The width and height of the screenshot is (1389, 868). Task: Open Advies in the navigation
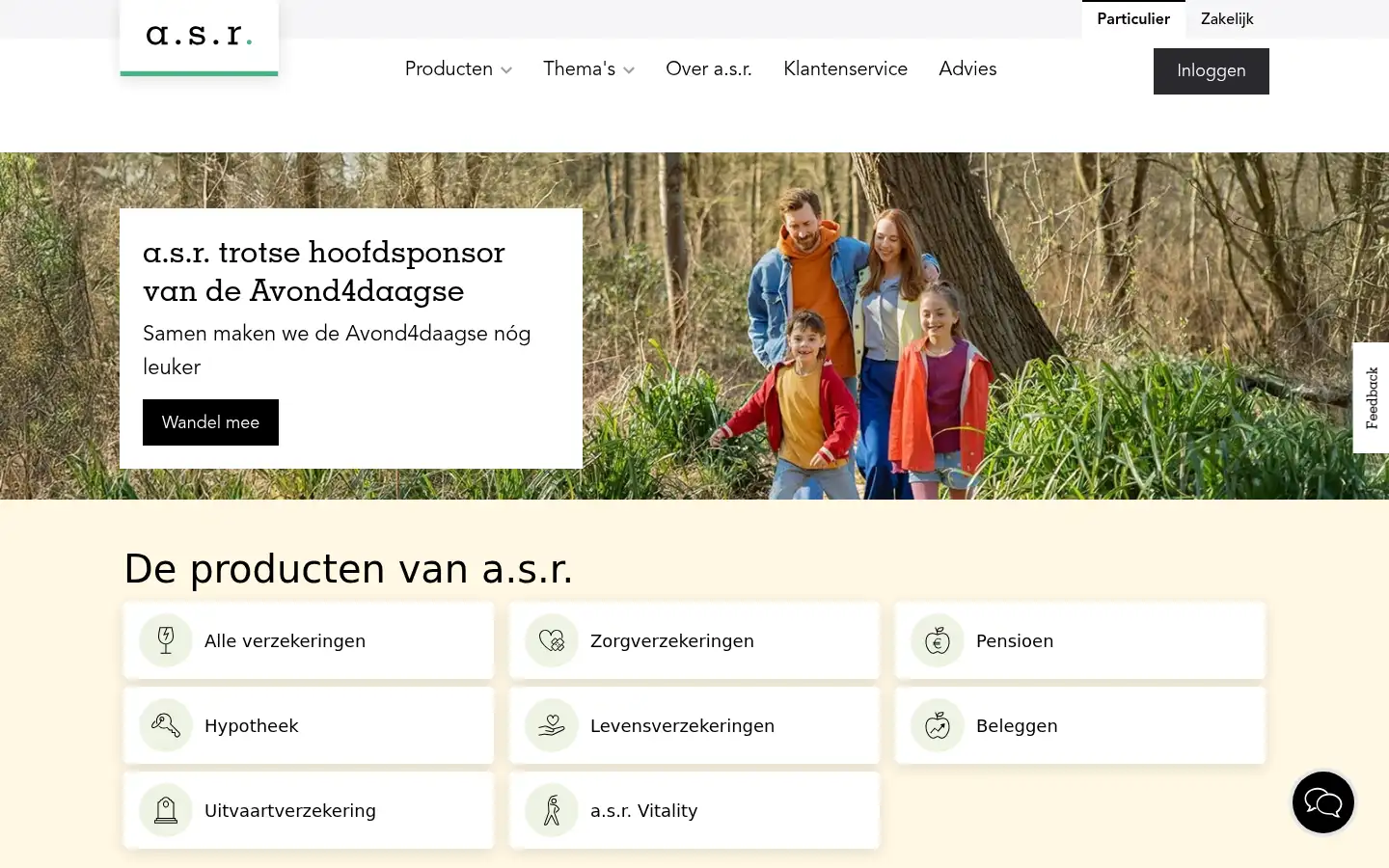tap(967, 68)
